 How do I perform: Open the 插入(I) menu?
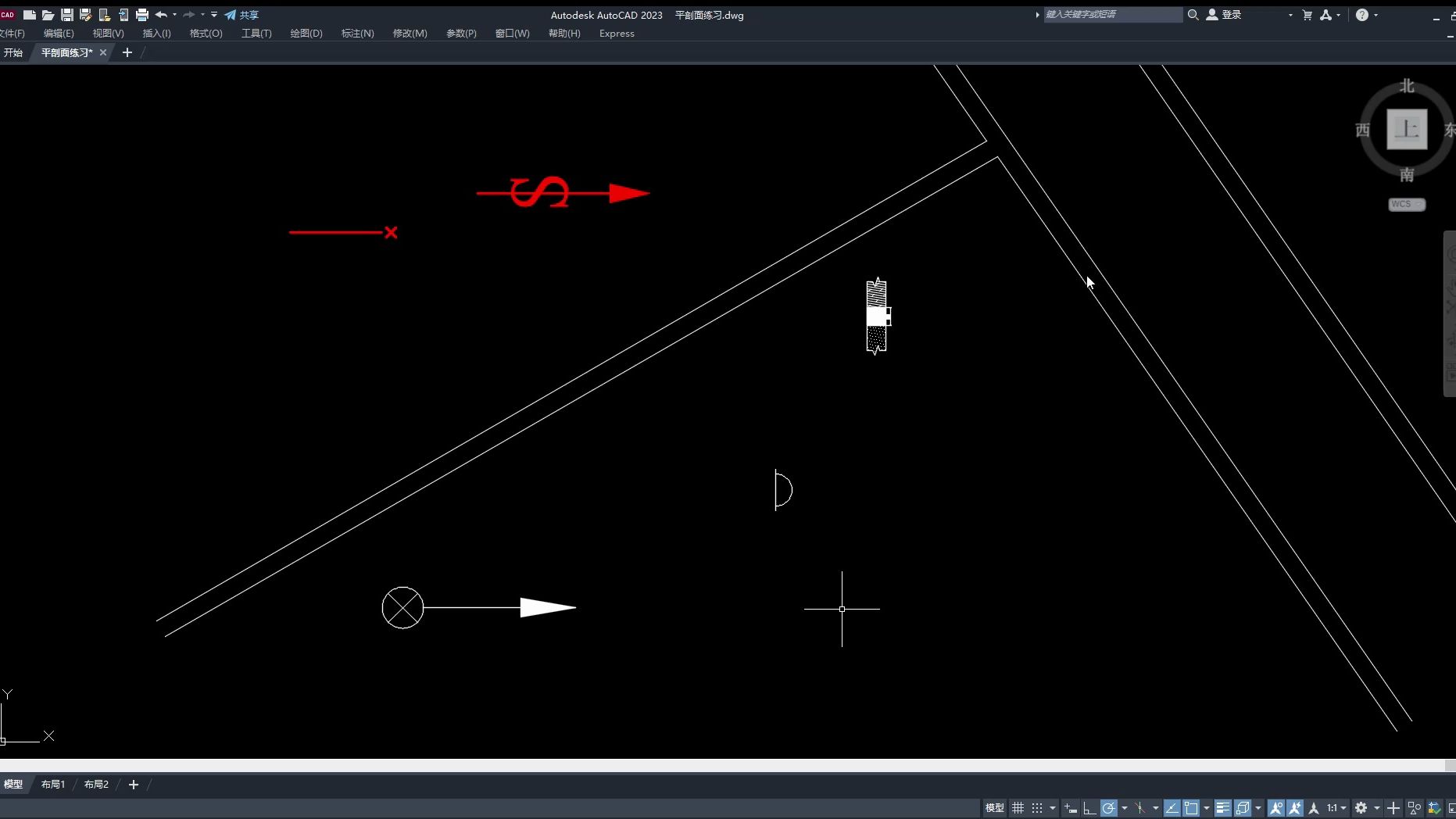156,34
